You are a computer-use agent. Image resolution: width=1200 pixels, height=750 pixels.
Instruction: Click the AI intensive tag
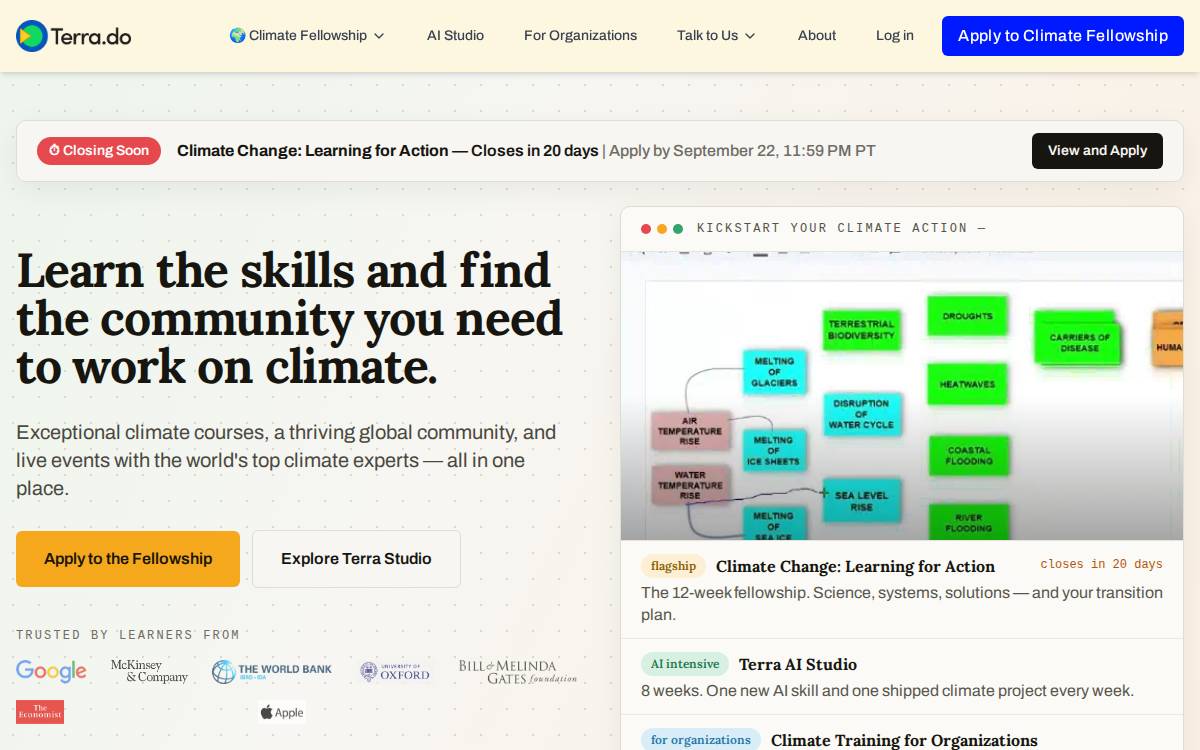[x=685, y=664]
